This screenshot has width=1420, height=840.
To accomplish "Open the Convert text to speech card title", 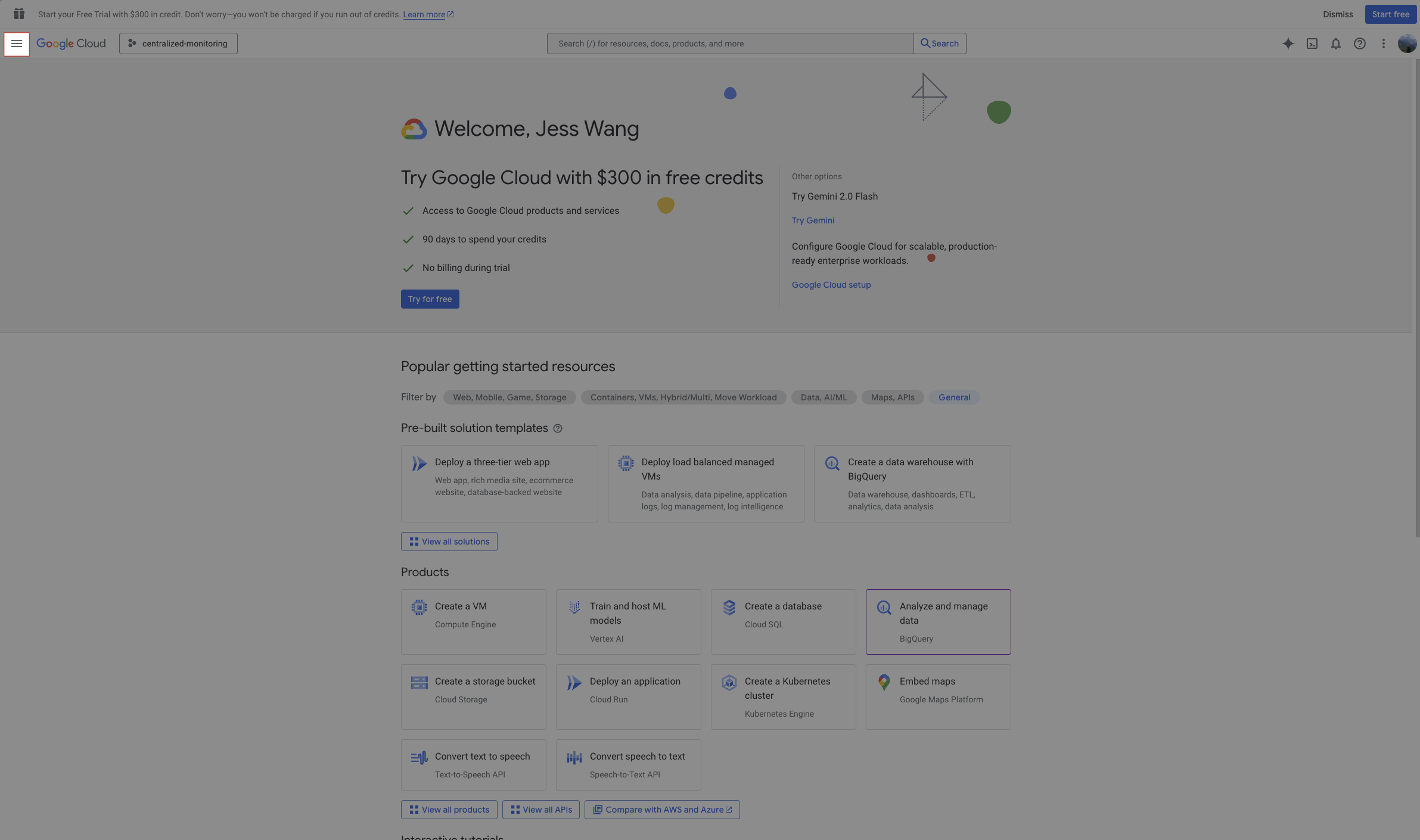I will click(x=482, y=757).
